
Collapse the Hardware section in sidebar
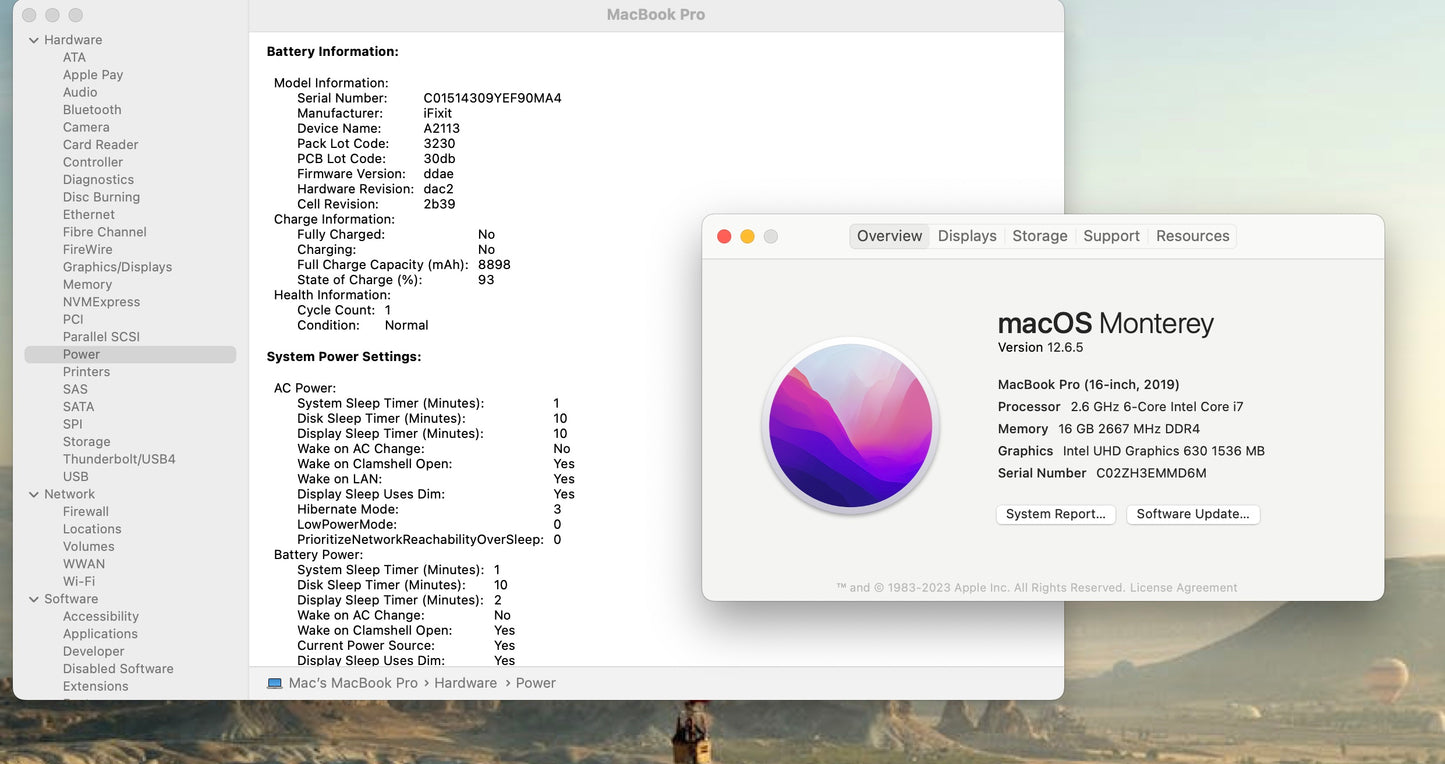click(34, 40)
